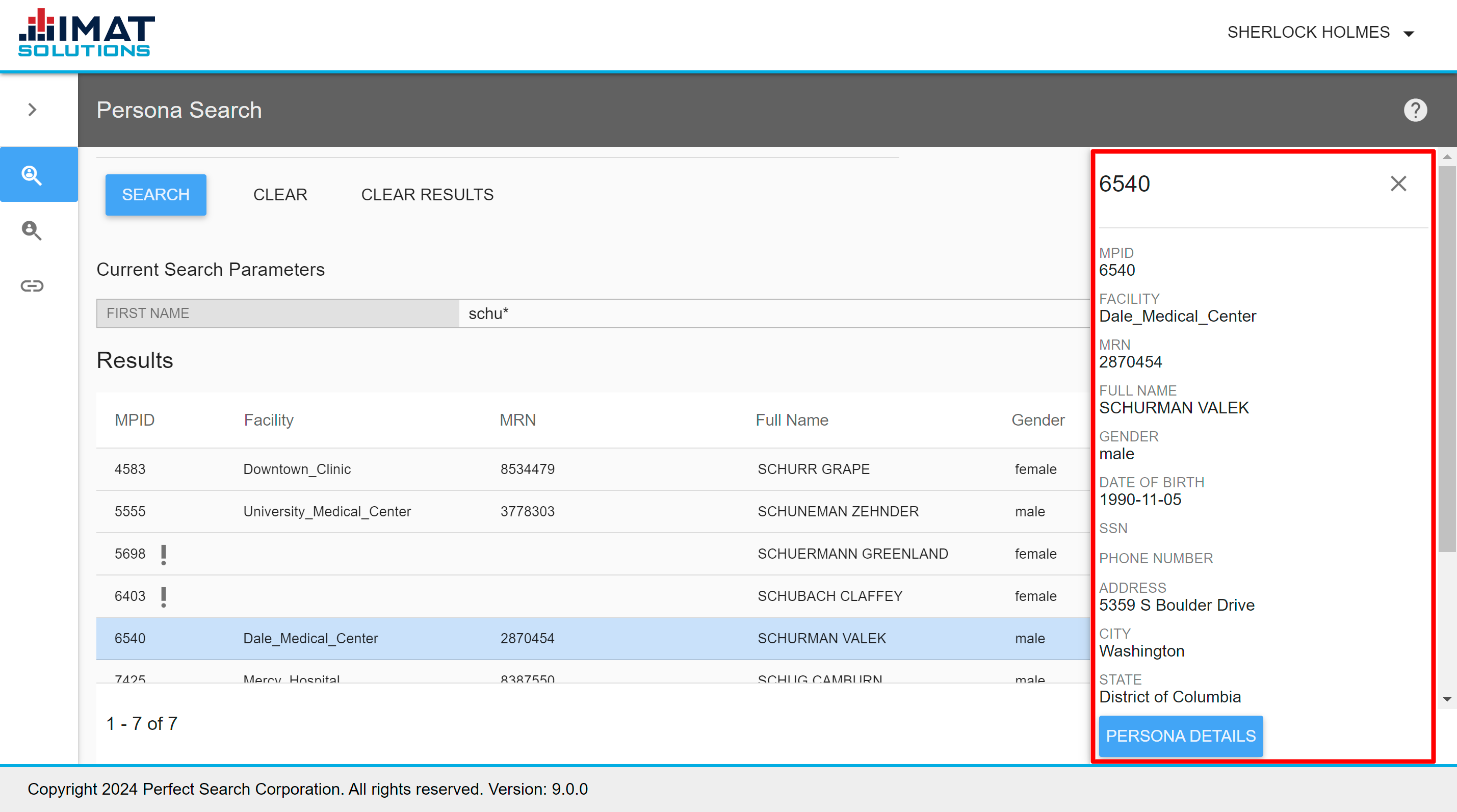
Task: Click the page scrollbar down arrow
Action: 1447,699
